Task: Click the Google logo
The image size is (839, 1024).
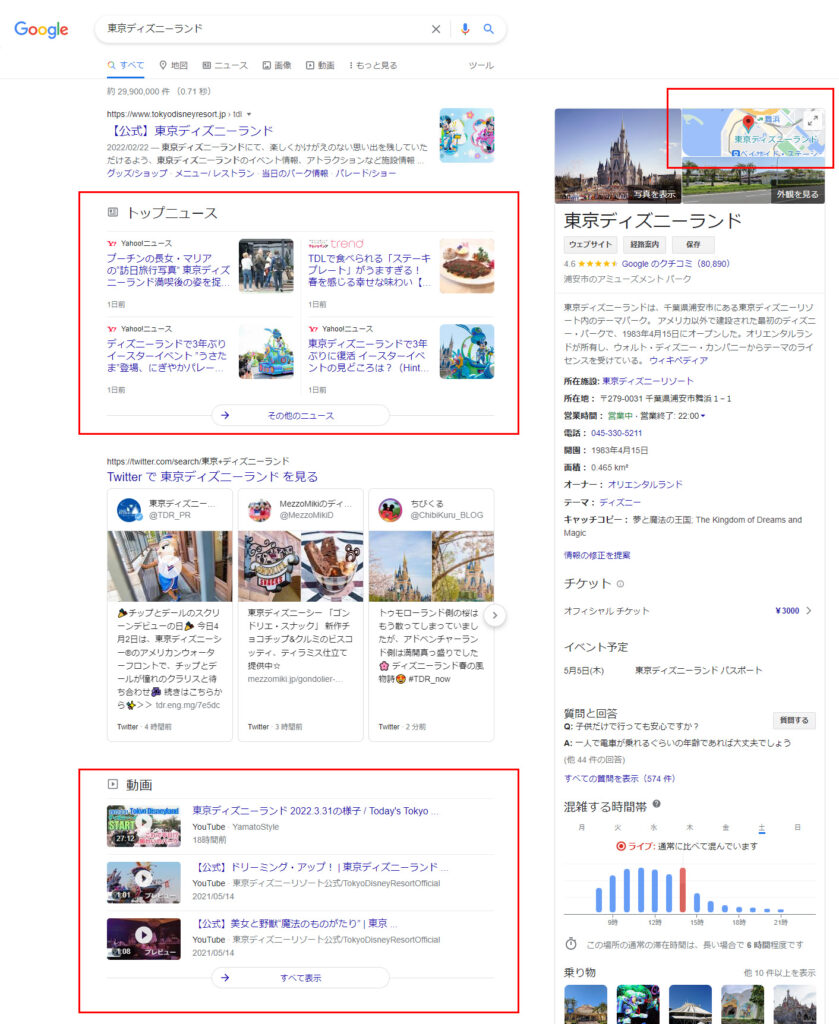Action: (41, 29)
